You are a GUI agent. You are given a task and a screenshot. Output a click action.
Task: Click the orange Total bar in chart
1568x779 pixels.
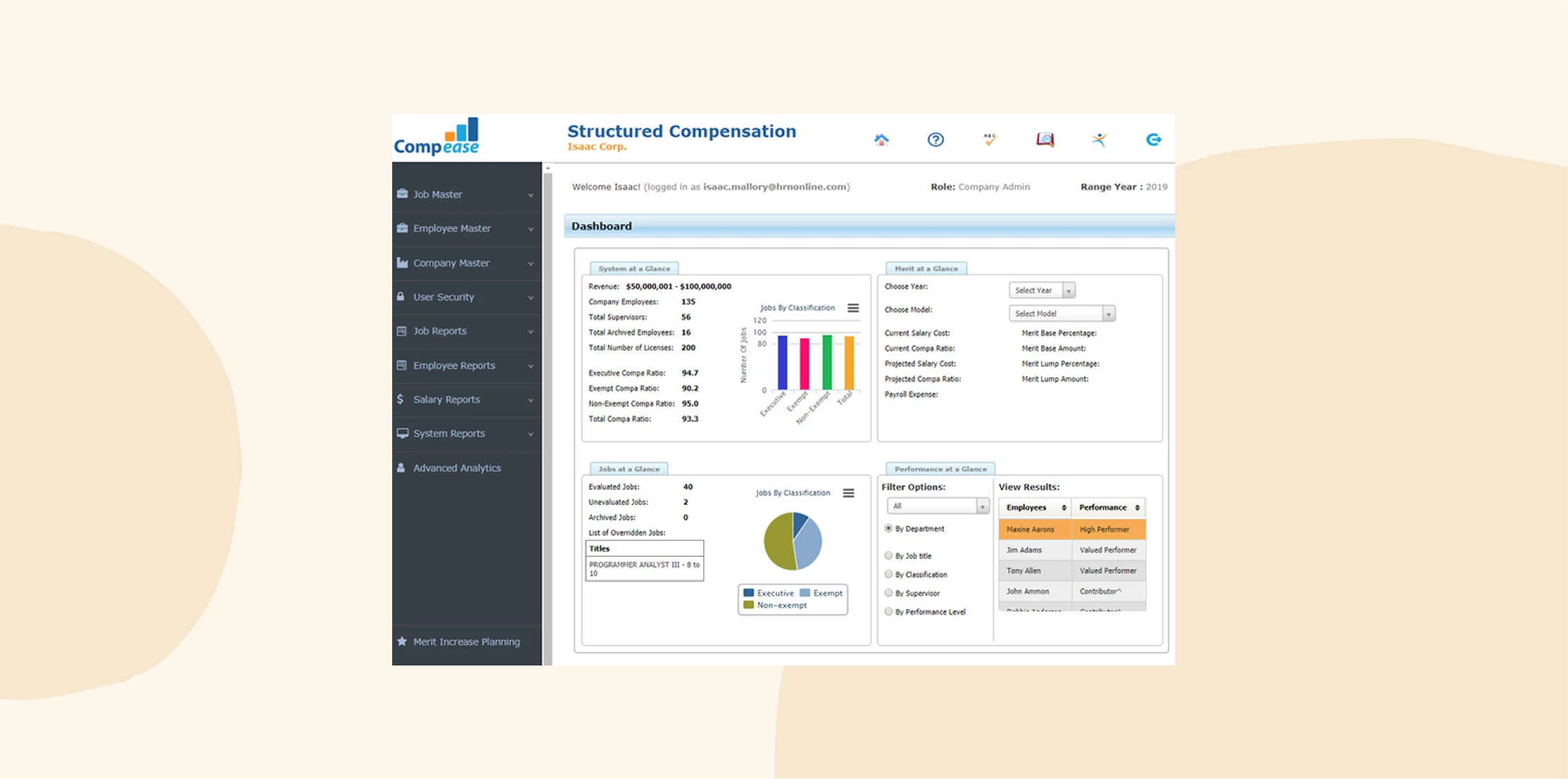coord(849,363)
